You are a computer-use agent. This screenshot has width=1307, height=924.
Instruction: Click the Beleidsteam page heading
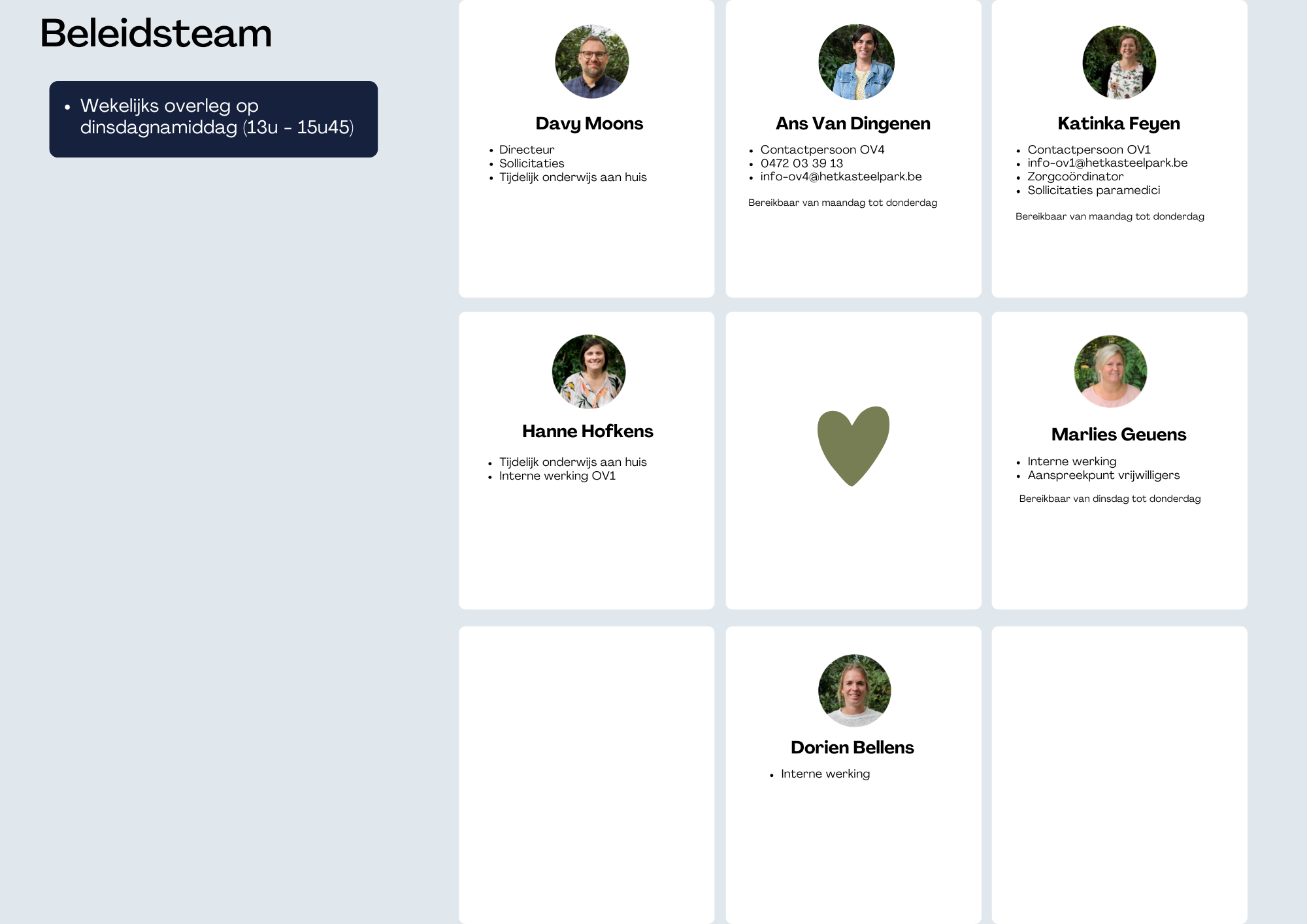tap(156, 33)
